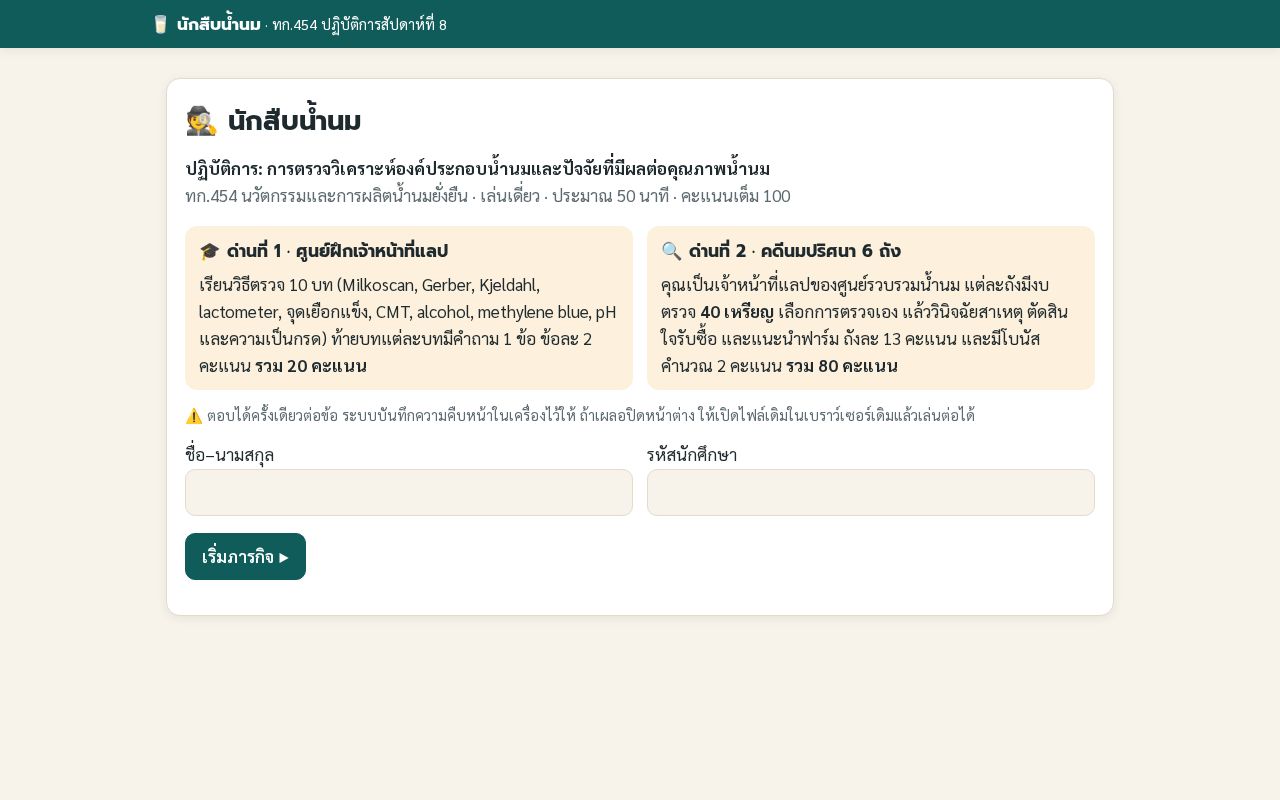Start the mission with เริ่มภารกิจ button
The width and height of the screenshot is (1280, 800).
pyautogui.click(x=245, y=557)
